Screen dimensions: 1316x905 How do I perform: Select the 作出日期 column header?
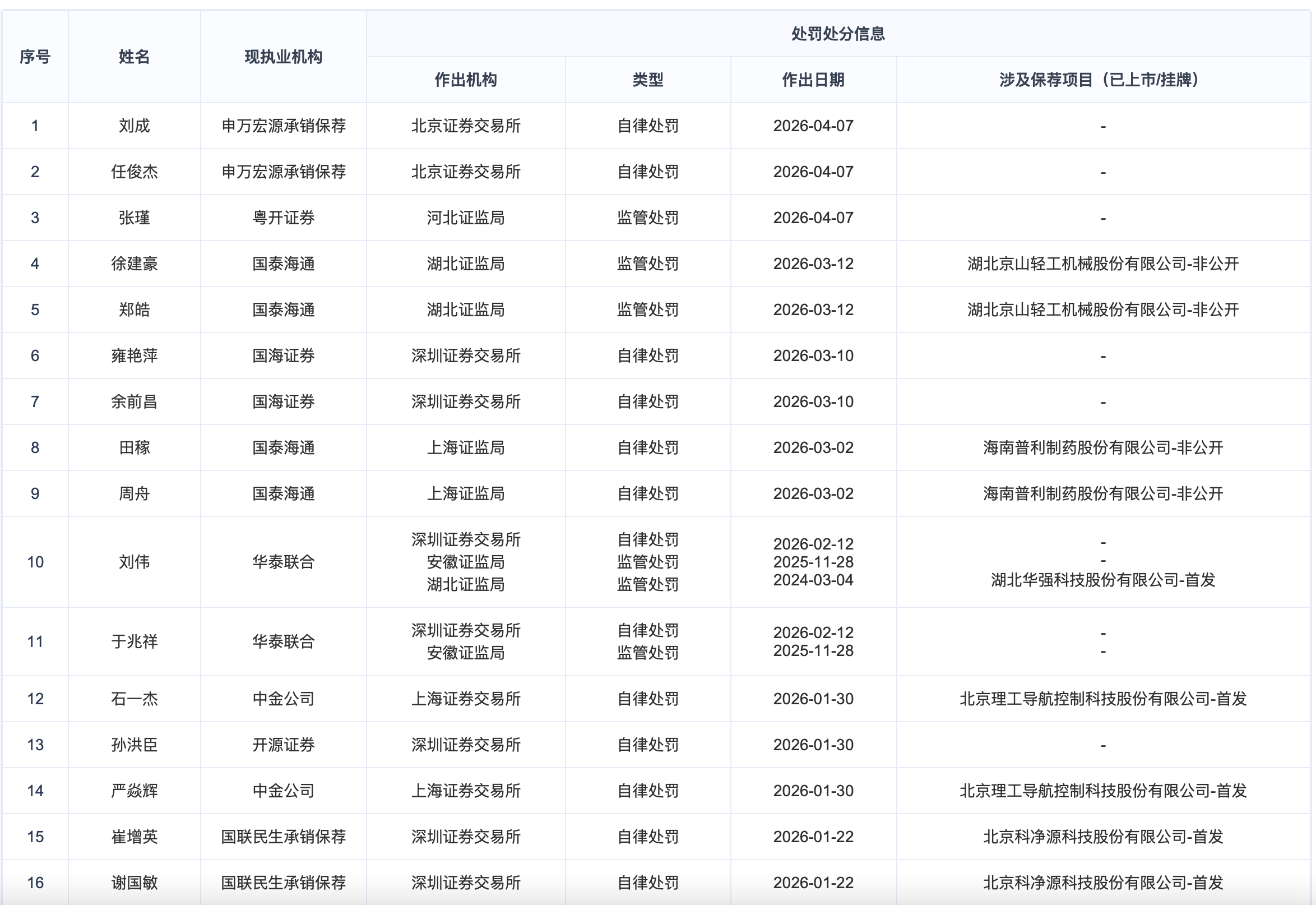click(813, 80)
